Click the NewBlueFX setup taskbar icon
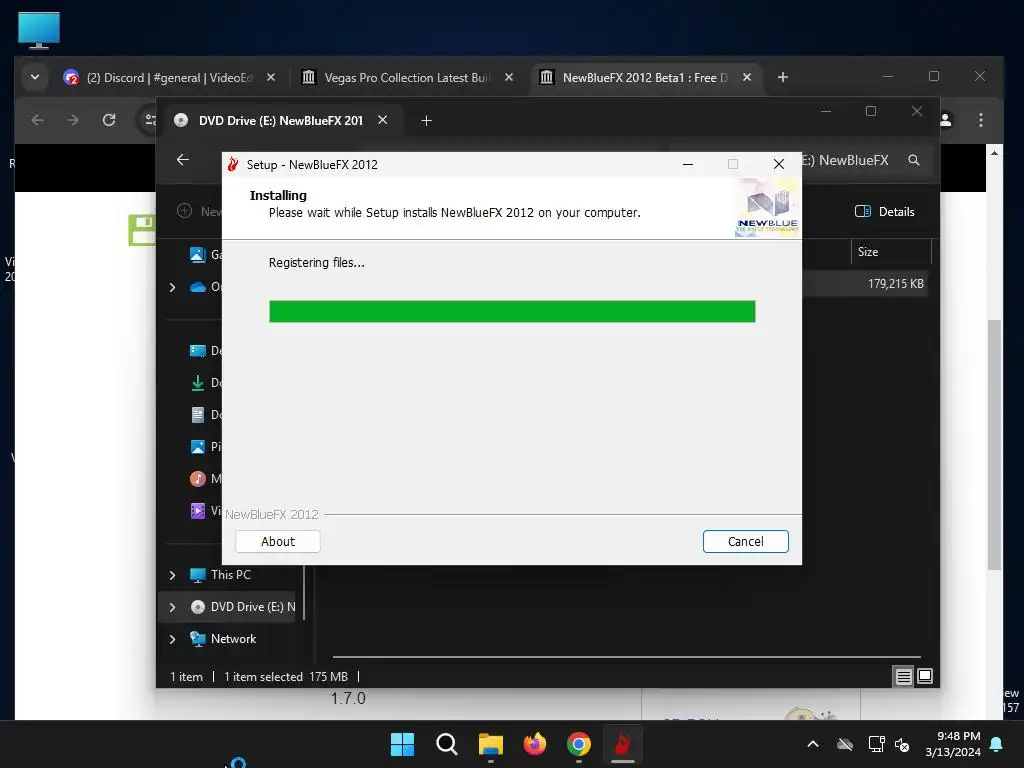 tap(622, 744)
